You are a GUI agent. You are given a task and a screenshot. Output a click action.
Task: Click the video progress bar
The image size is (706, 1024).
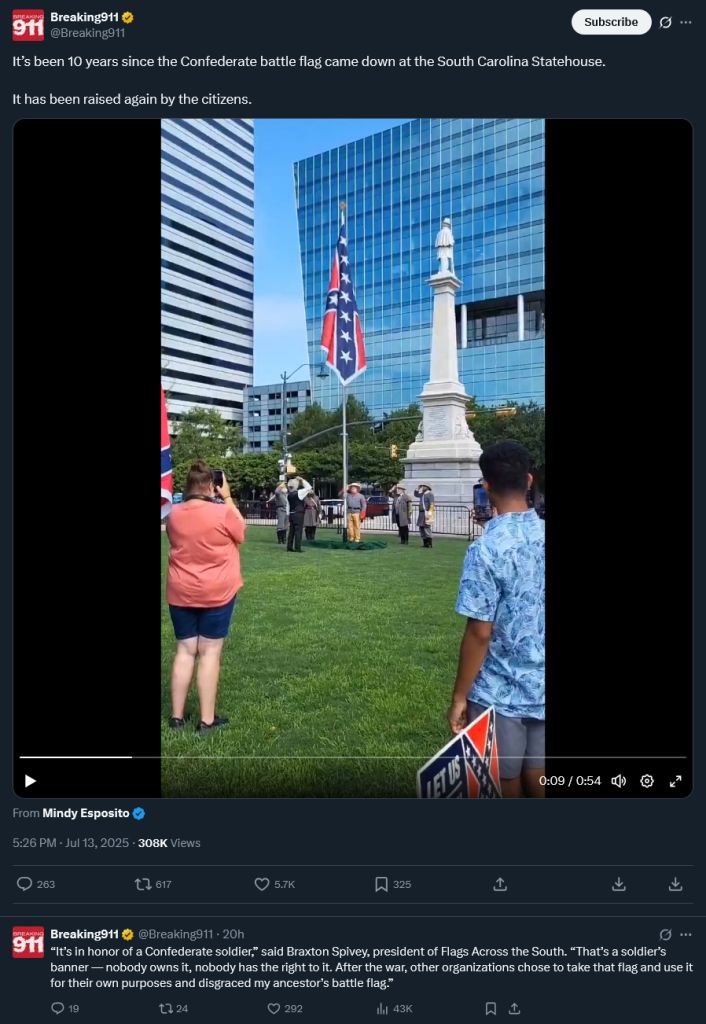tap(353, 757)
